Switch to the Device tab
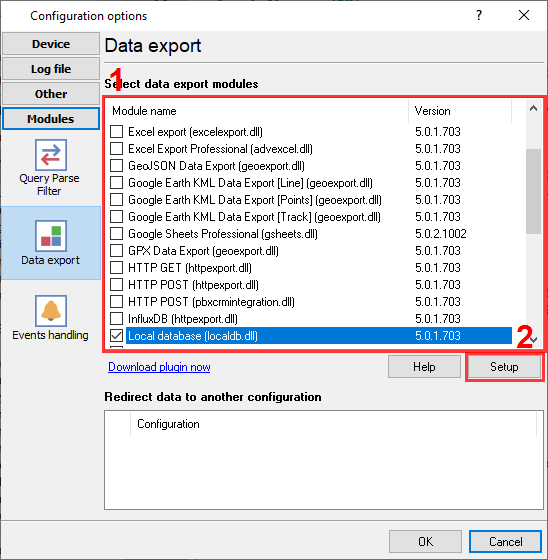 click(x=51, y=44)
